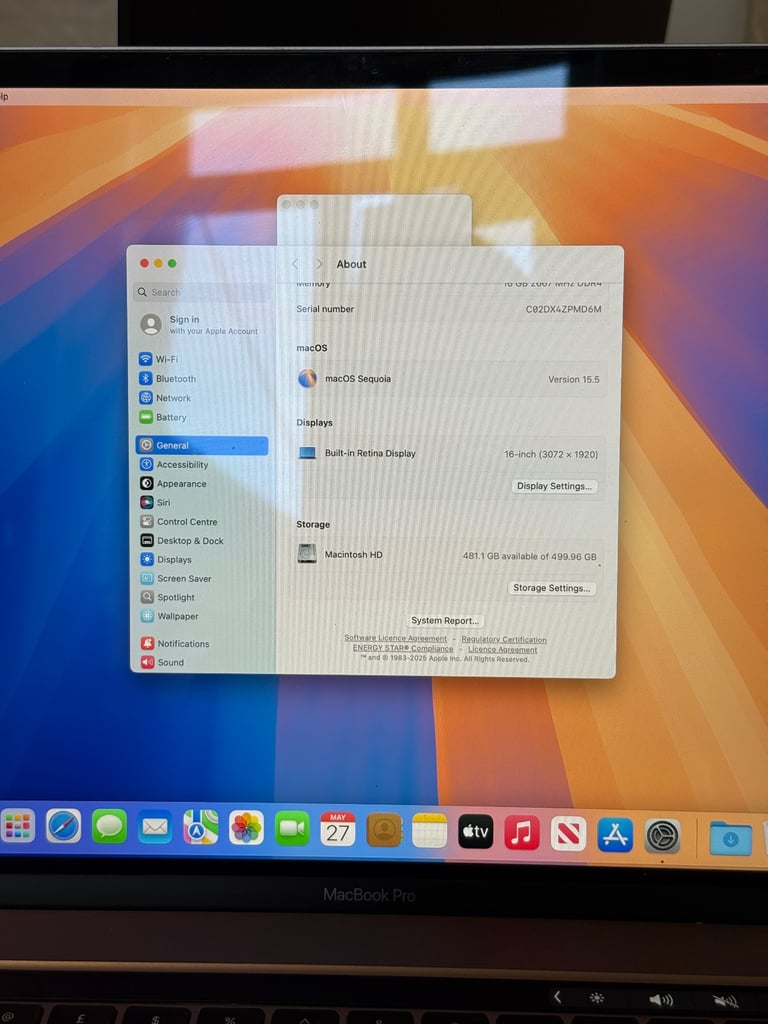Open Calendar from the Dock
The image size is (768, 1024).
(338, 830)
